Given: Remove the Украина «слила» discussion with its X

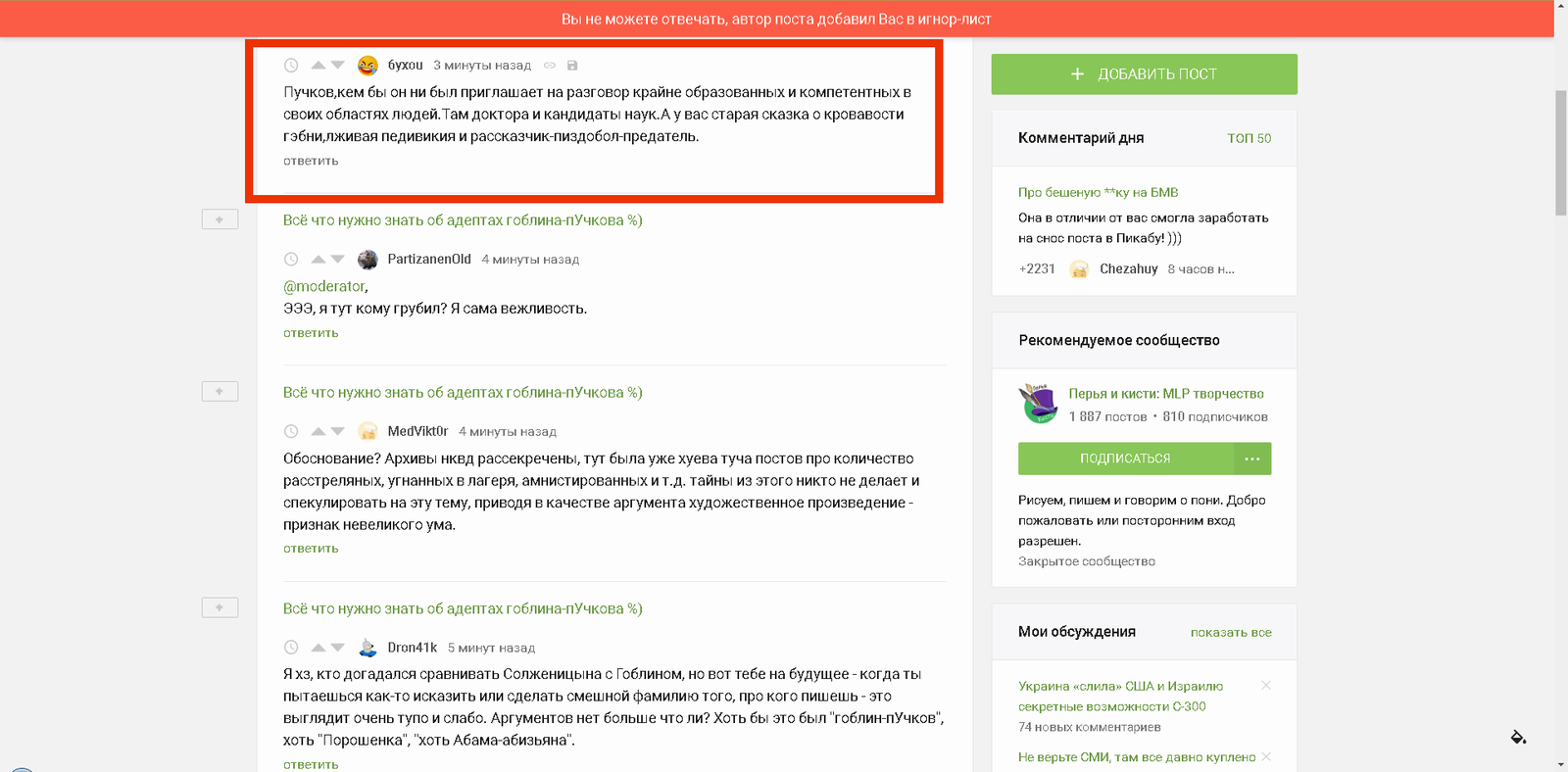Looking at the screenshot, I should pos(1266,686).
